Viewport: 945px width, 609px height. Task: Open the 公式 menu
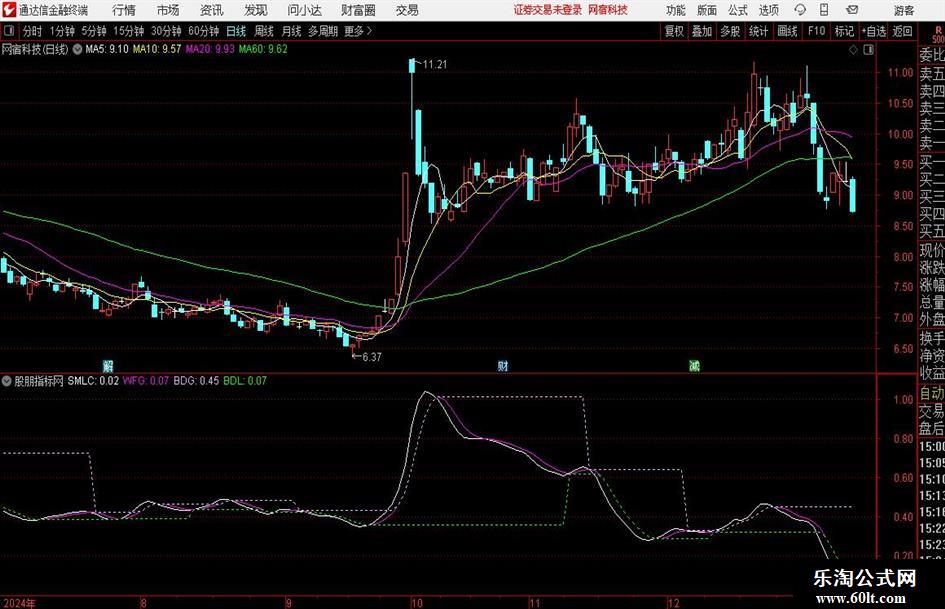[738, 10]
